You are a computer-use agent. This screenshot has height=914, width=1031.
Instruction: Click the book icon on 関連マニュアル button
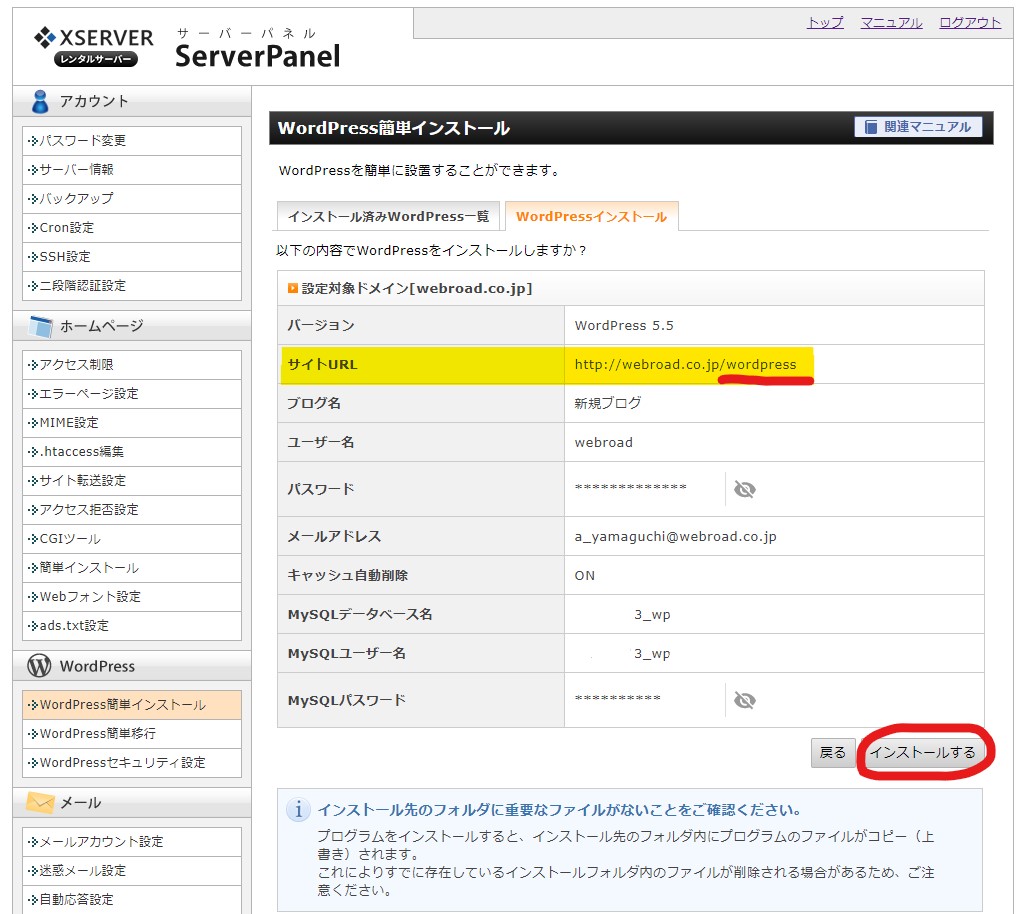tap(871, 127)
